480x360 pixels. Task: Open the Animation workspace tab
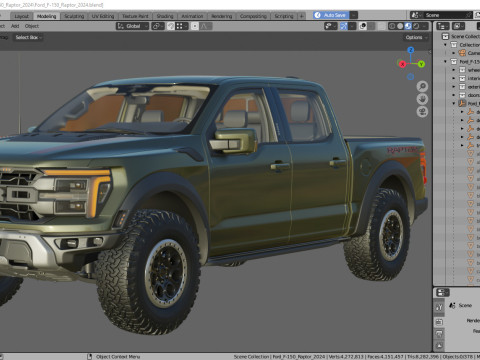coord(192,16)
